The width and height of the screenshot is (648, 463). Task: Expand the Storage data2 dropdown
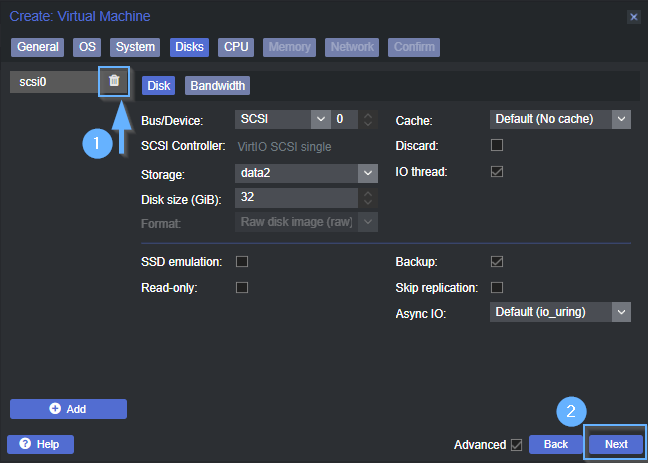pos(368,172)
